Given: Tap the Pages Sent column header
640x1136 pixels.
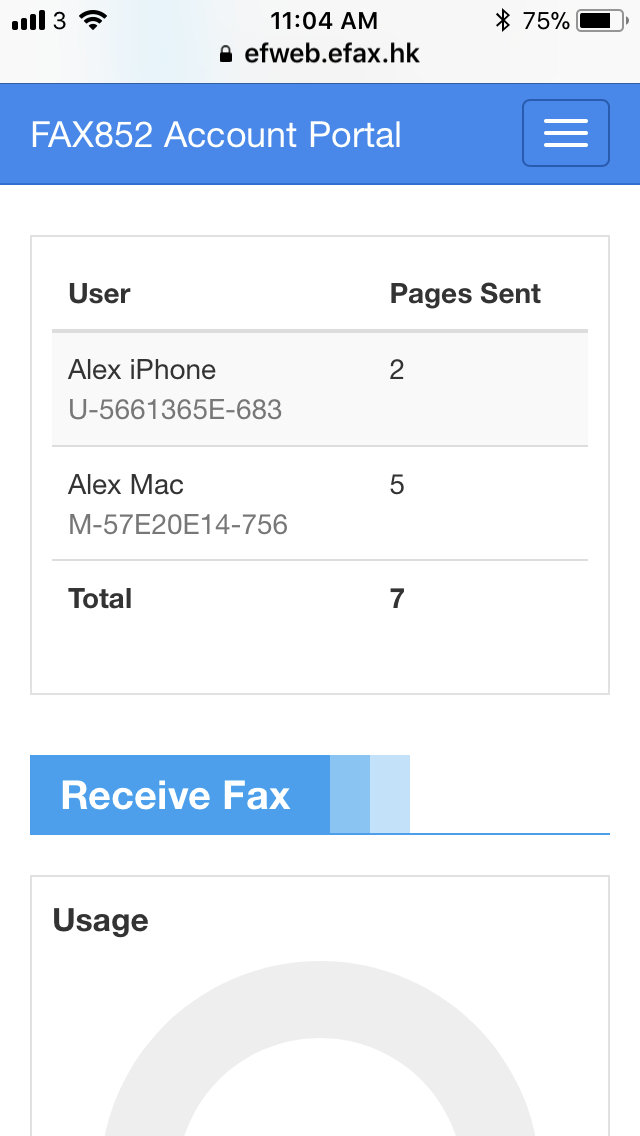Looking at the screenshot, I should point(465,293).
